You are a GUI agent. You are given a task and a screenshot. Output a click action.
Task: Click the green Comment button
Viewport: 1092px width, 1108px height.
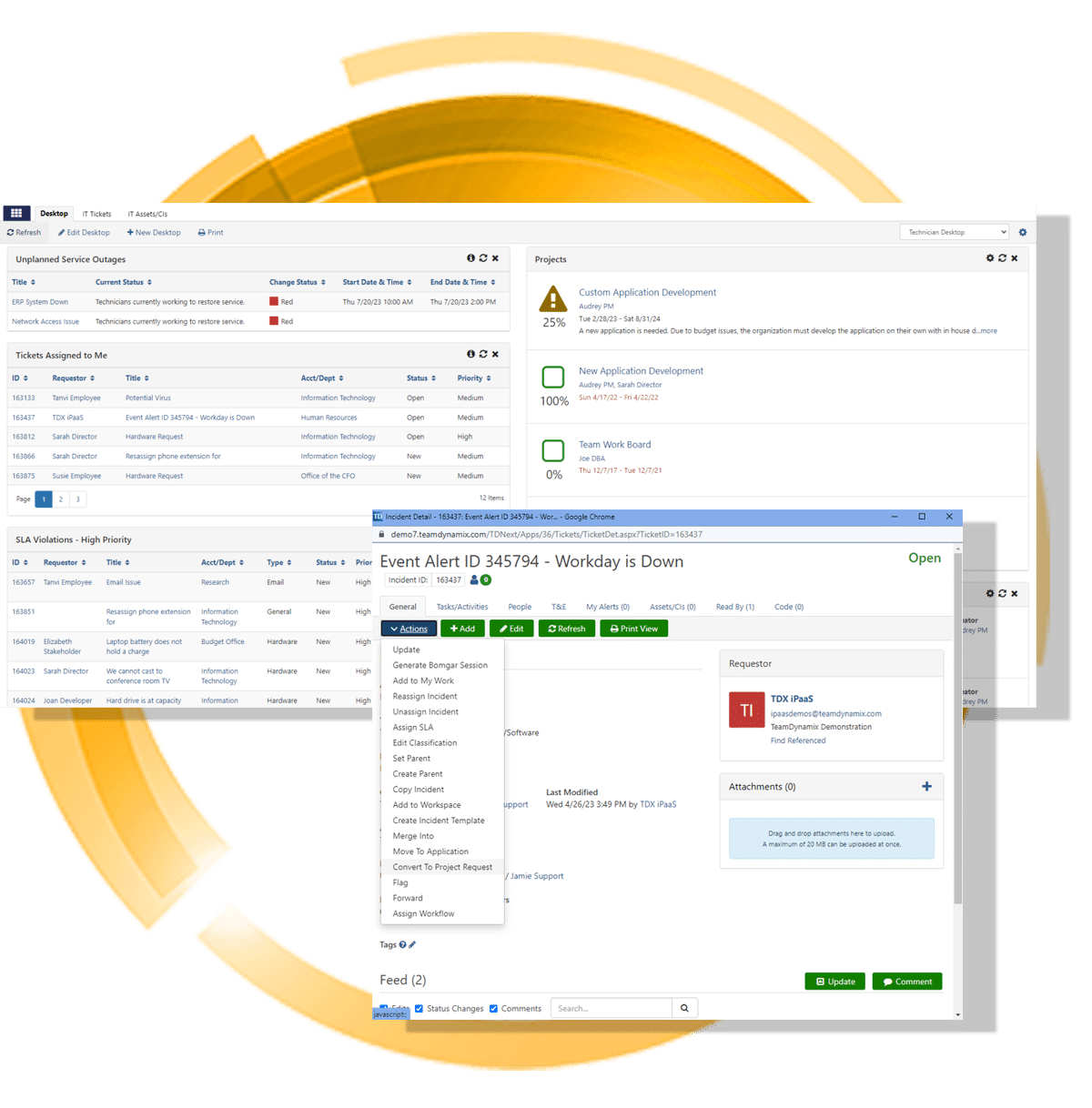click(x=907, y=982)
